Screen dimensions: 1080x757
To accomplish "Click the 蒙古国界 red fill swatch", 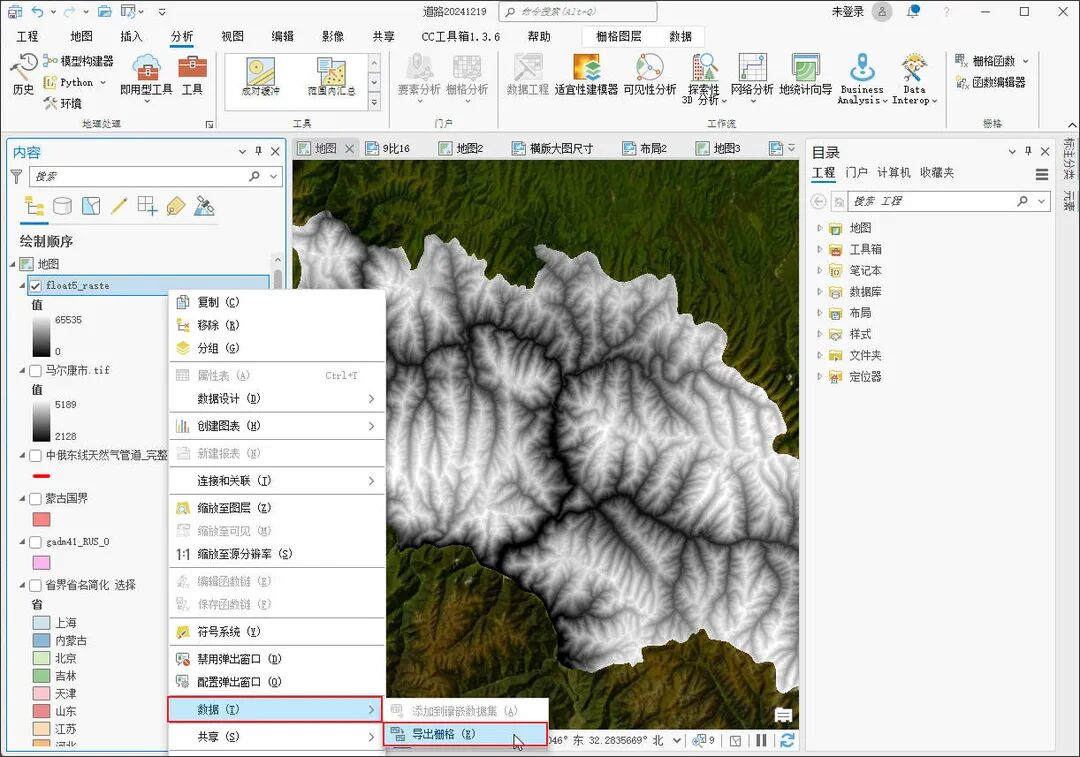I will click(41, 519).
